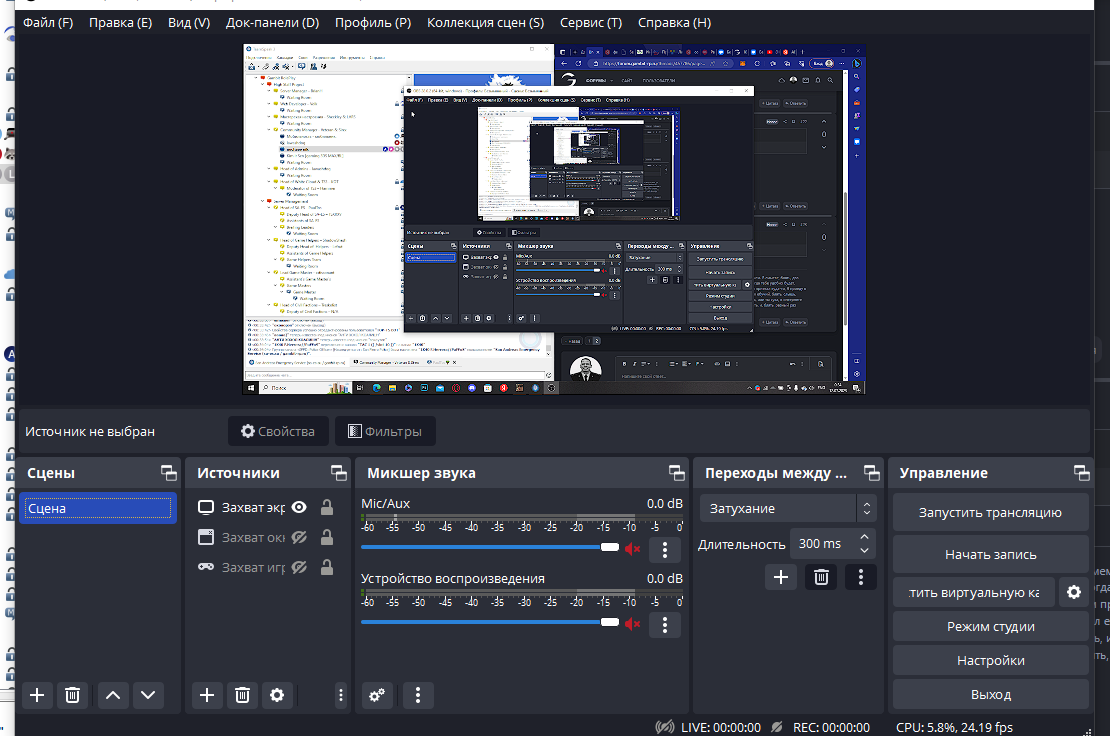Move the scene up with the arrow icon
This screenshot has height=736, width=1110.
tap(114, 695)
